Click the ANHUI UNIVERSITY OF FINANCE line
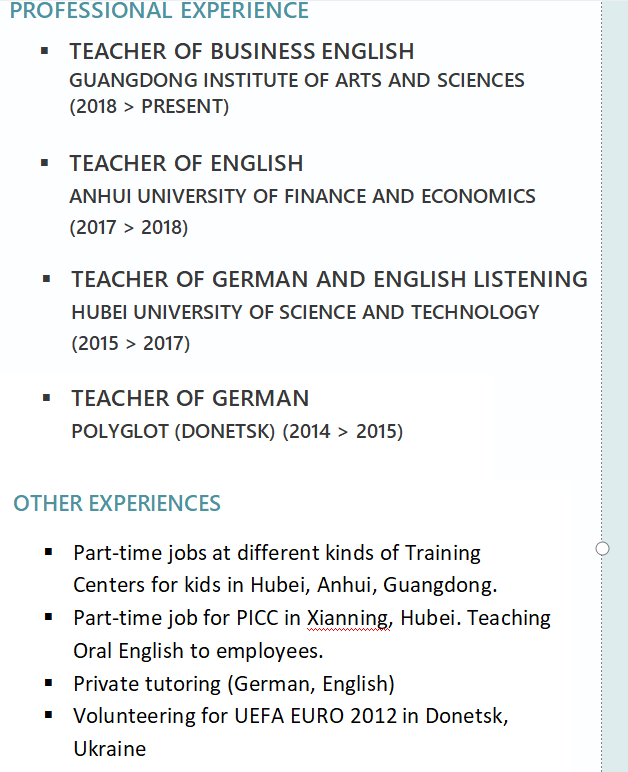 pos(302,196)
